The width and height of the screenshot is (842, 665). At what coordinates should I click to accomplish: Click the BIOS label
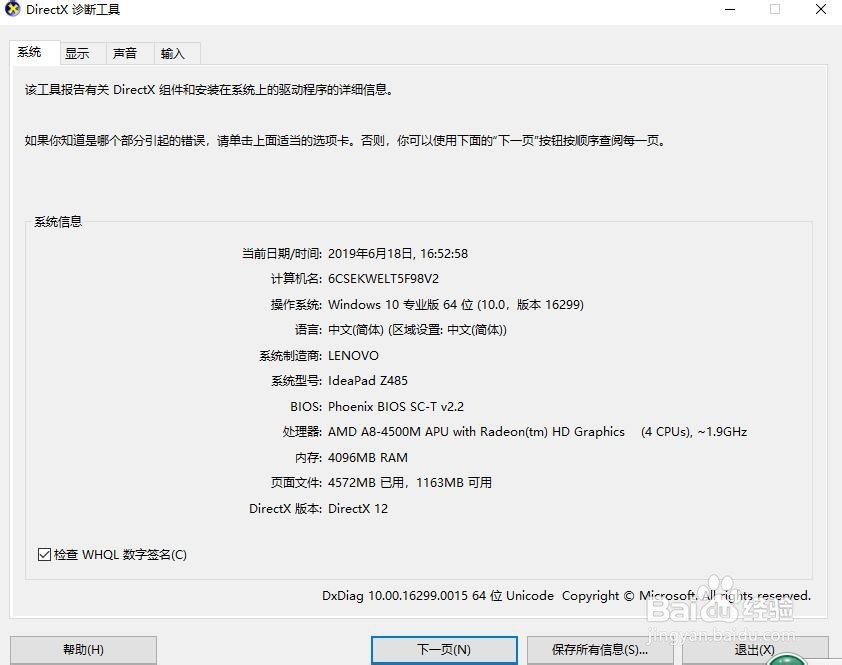306,407
